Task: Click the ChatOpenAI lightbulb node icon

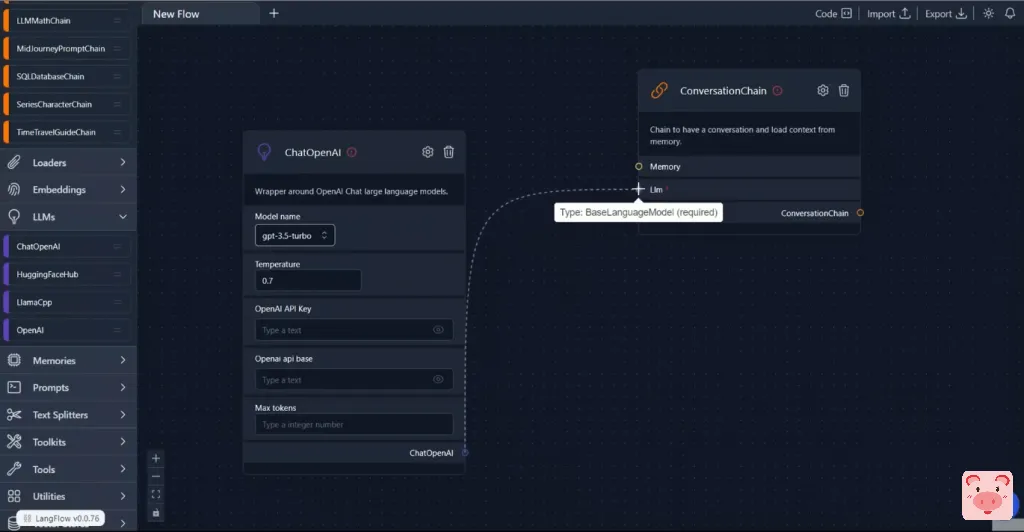Action: [x=264, y=152]
